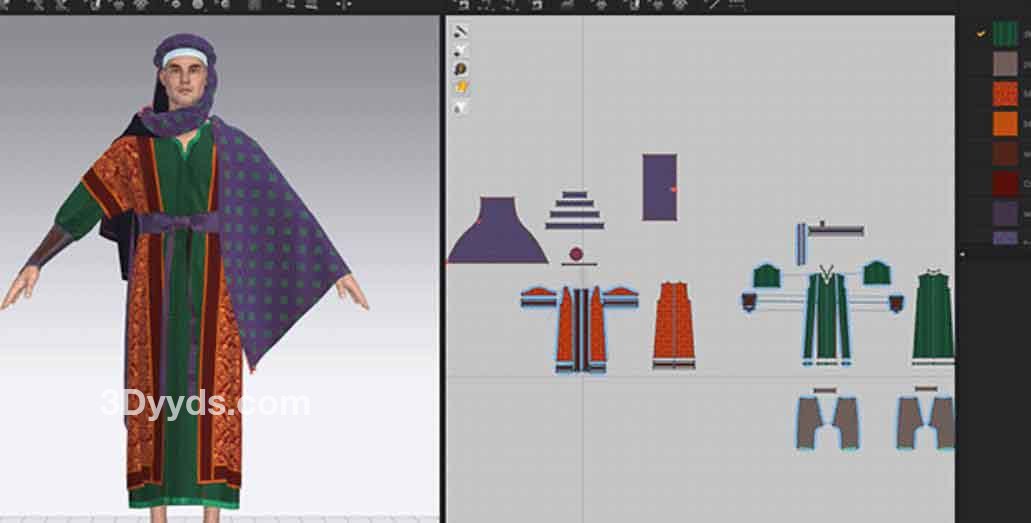This screenshot has width=1031, height=523.
Task: Click the yellow icon in the 2D vertical toolbar
Action: tap(461, 88)
